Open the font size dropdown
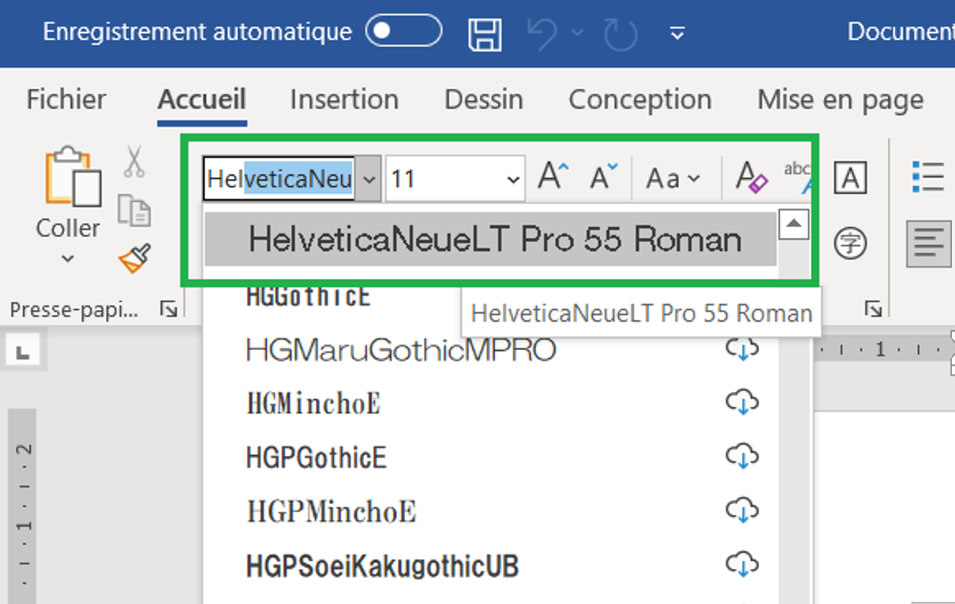This screenshot has width=955, height=604. click(x=514, y=180)
